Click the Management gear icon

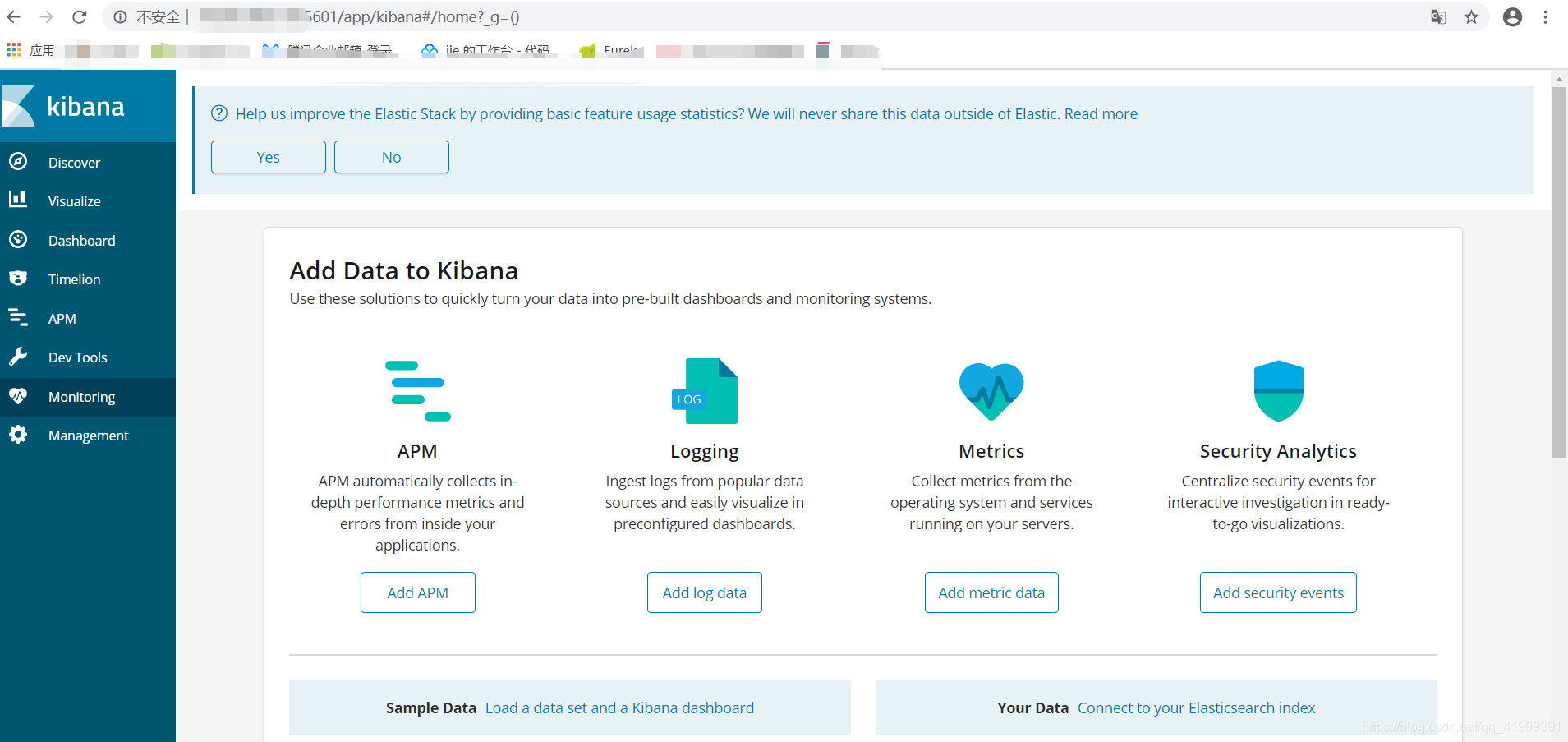pyautogui.click(x=18, y=435)
